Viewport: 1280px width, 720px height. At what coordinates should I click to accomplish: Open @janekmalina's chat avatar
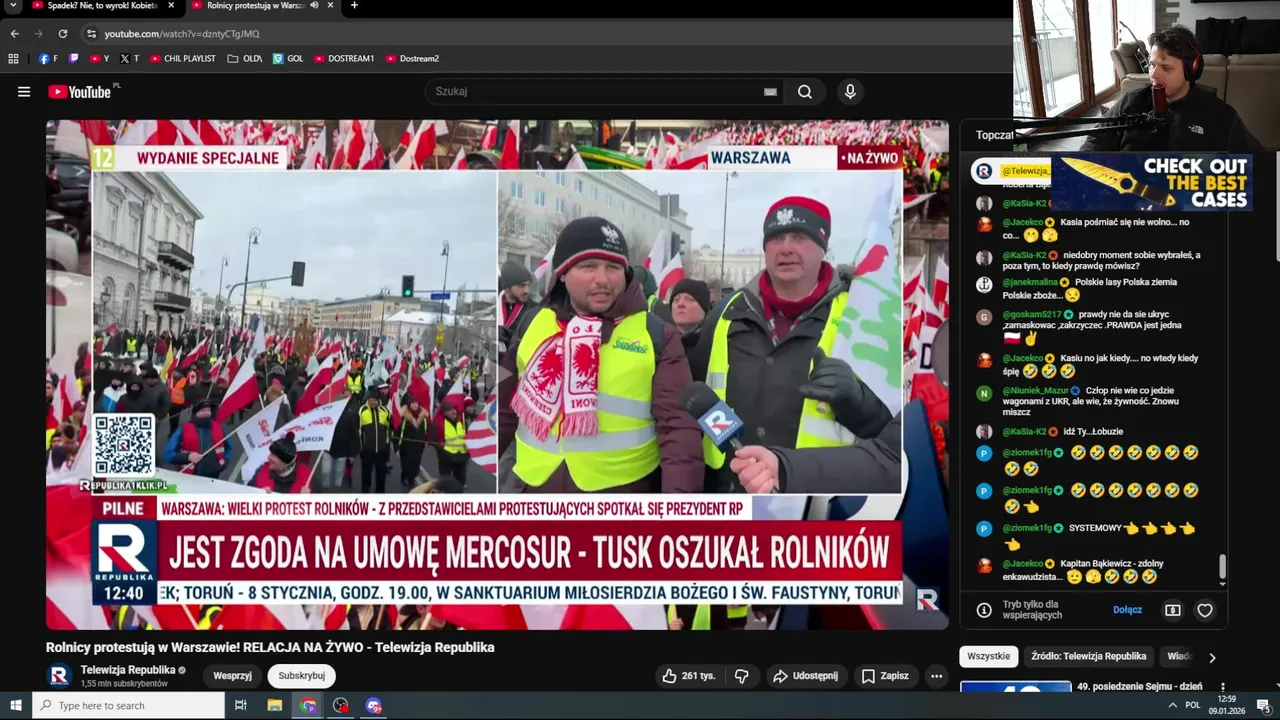[984, 284]
